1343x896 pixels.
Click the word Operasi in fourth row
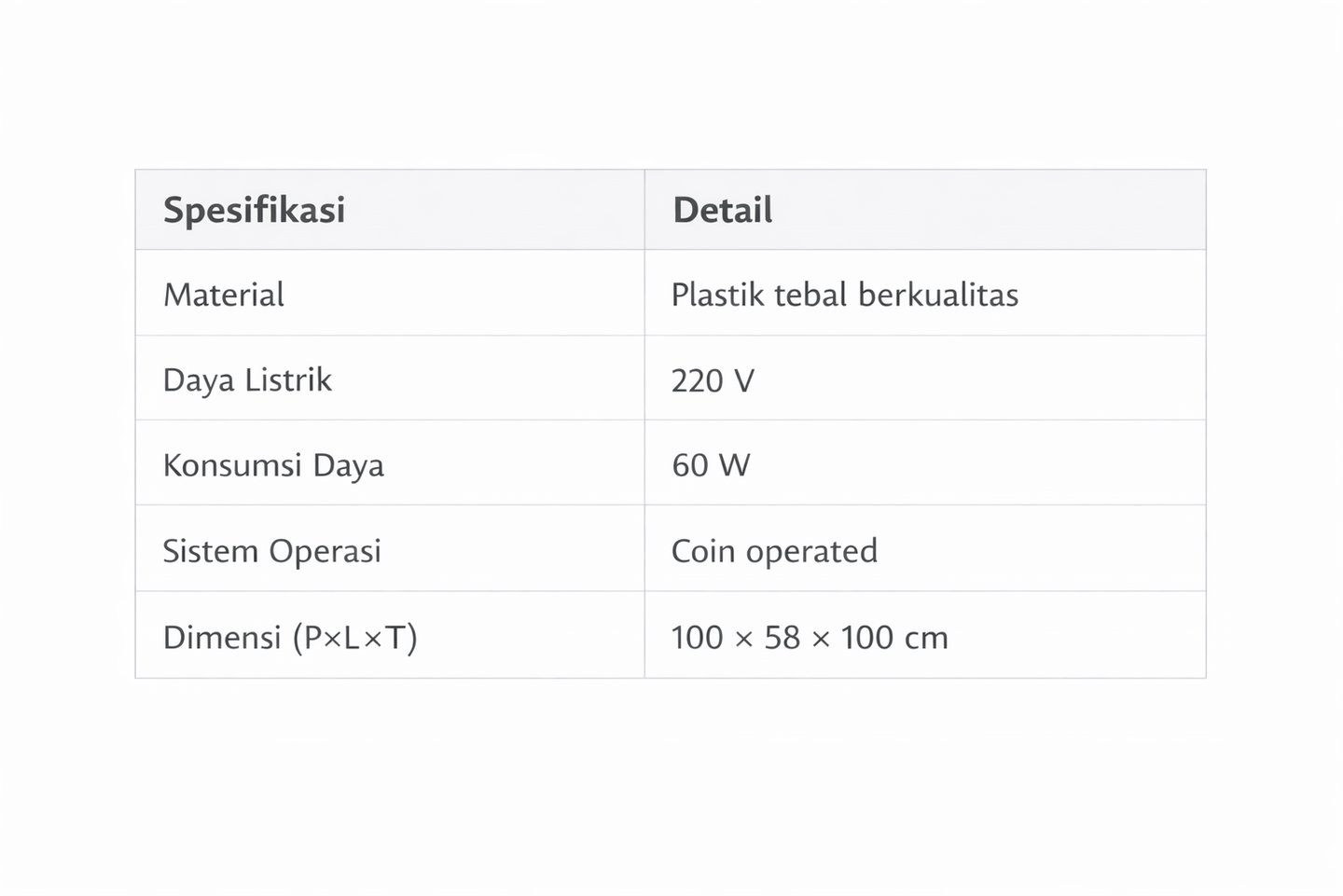pyautogui.click(x=325, y=551)
